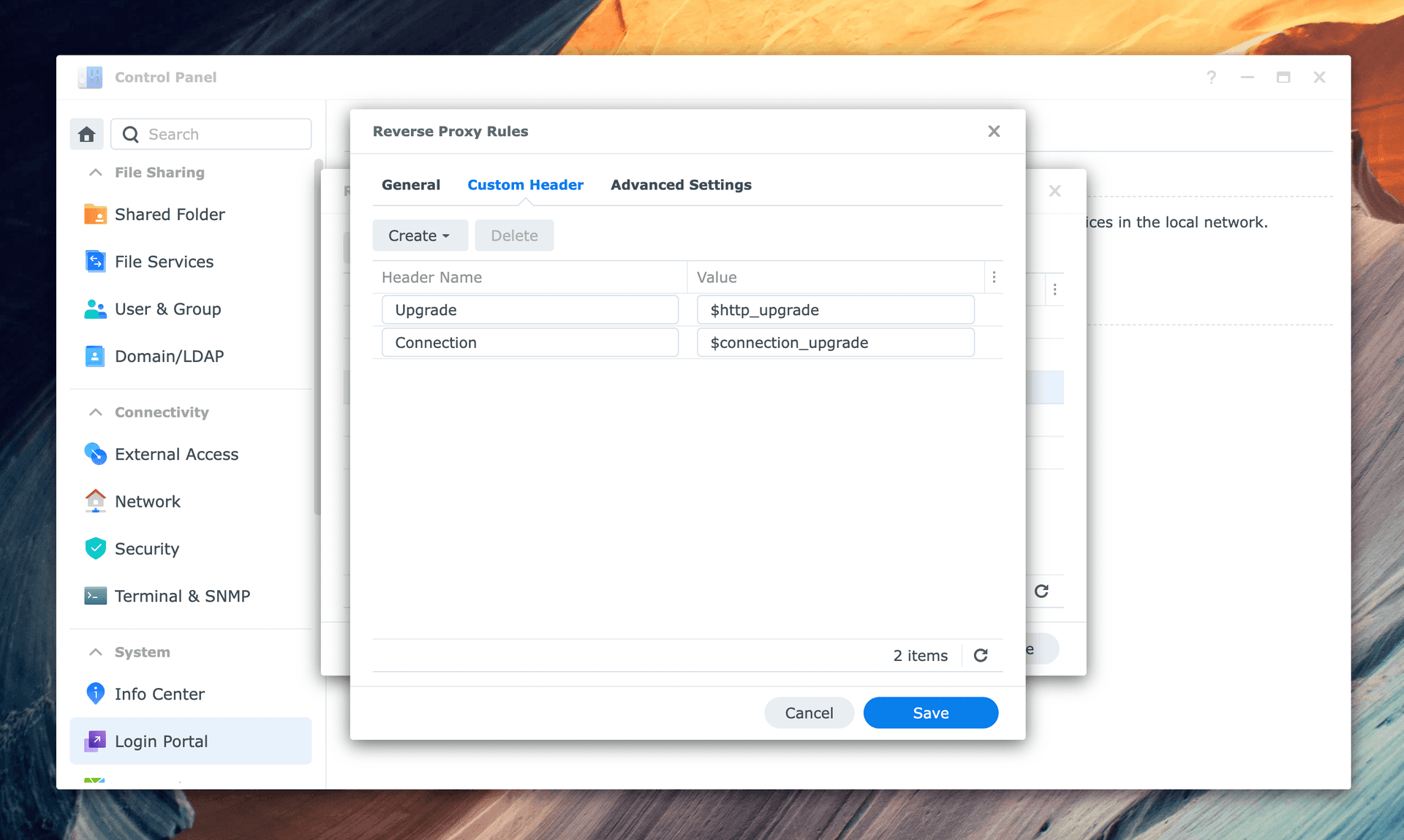Save the reverse proxy rules
The image size is (1404, 840).
pos(930,712)
